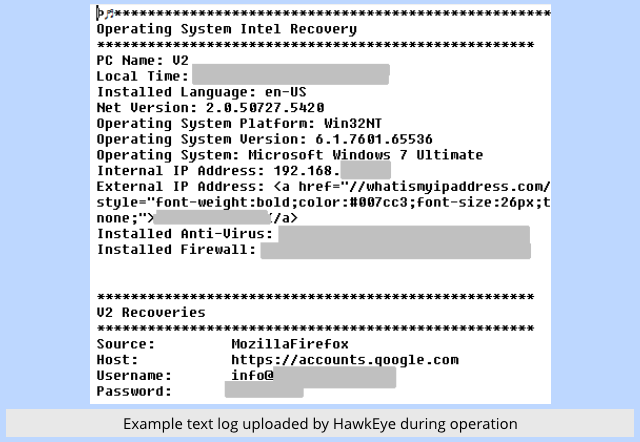Click the redacted external IP value
Image resolution: width=640 pixels, height=442 pixels.
[x=211, y=217]
